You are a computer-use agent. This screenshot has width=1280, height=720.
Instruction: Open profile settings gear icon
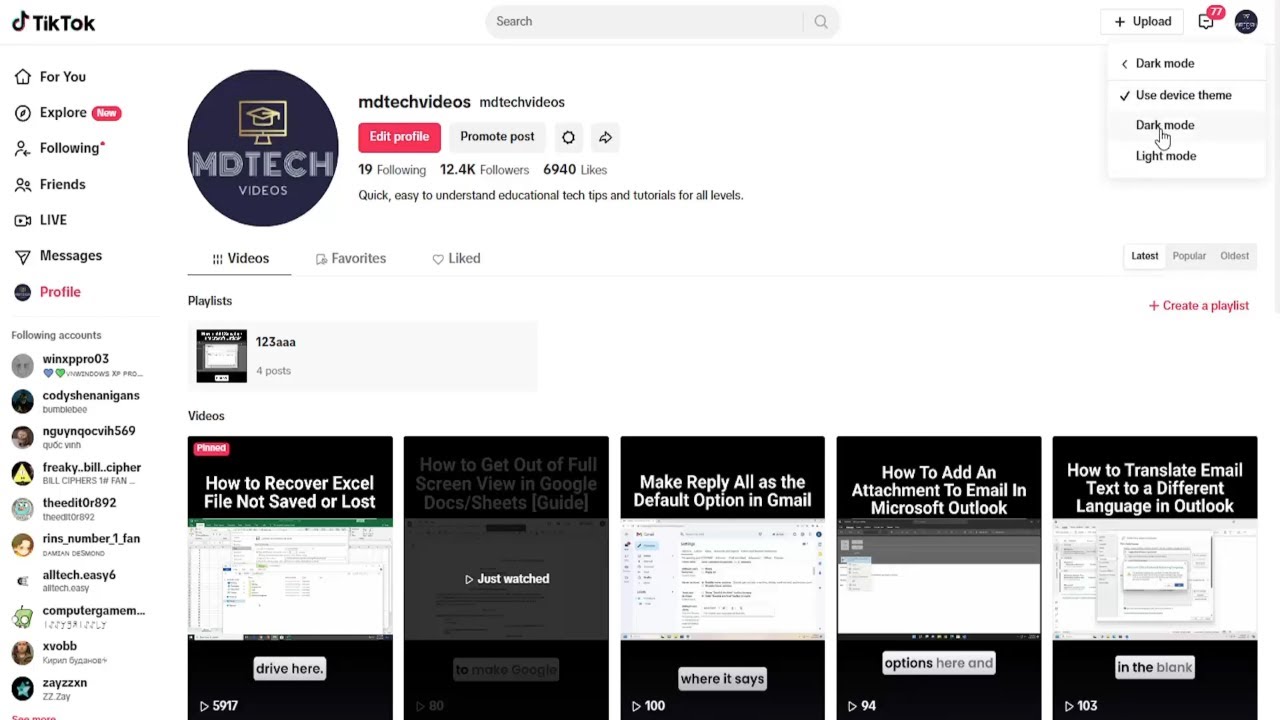click(x=568, y=137)
